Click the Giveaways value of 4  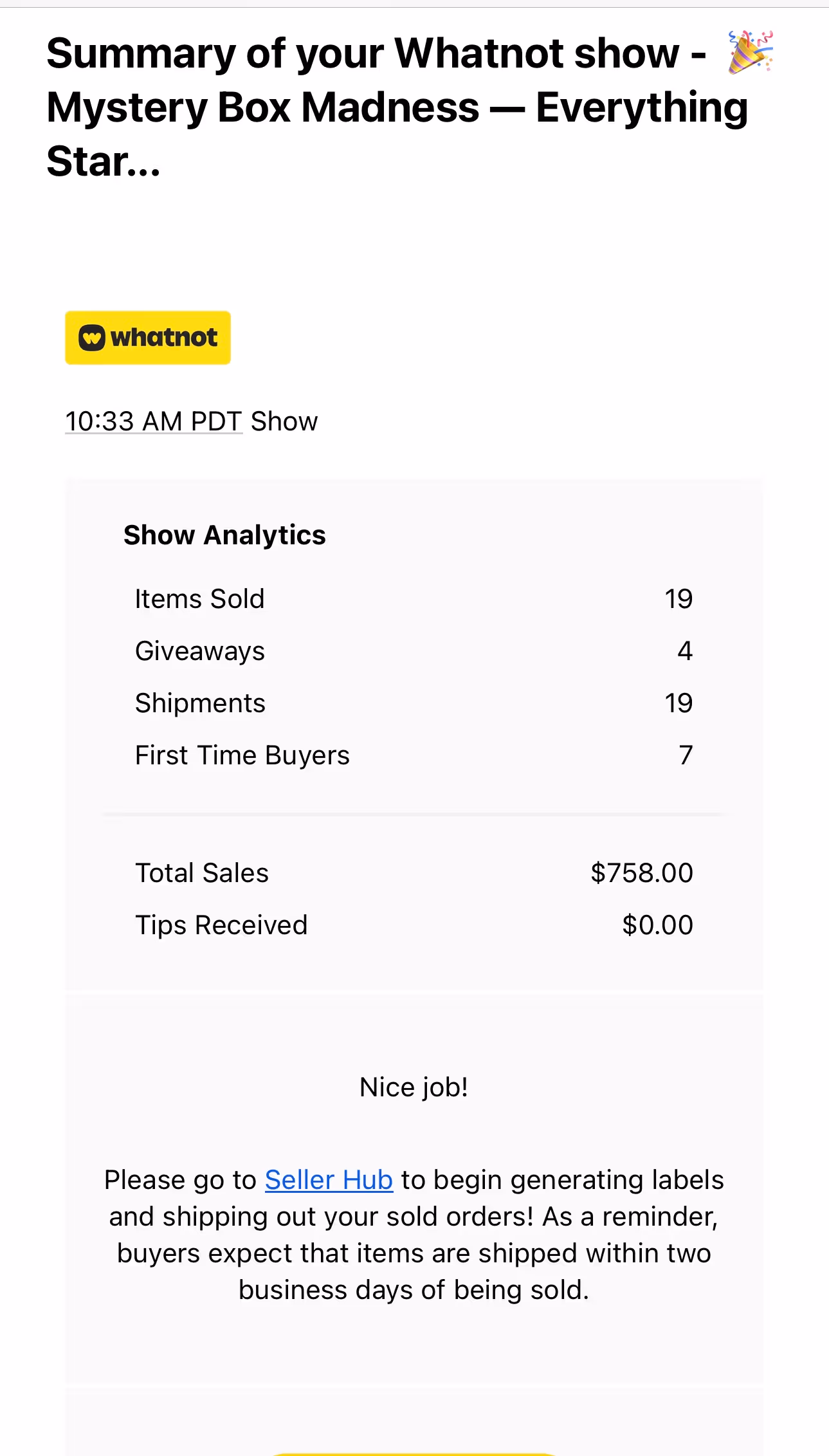click(x=685, y=651)
